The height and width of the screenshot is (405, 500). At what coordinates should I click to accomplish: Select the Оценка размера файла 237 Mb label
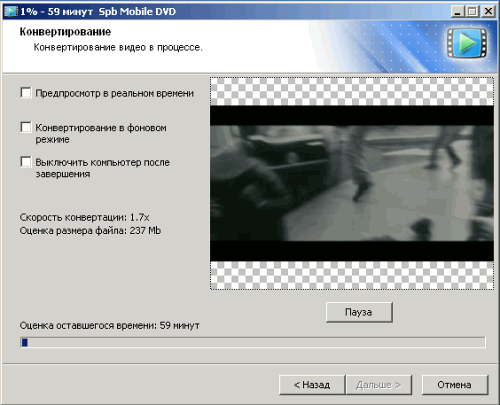pos(90,231)
